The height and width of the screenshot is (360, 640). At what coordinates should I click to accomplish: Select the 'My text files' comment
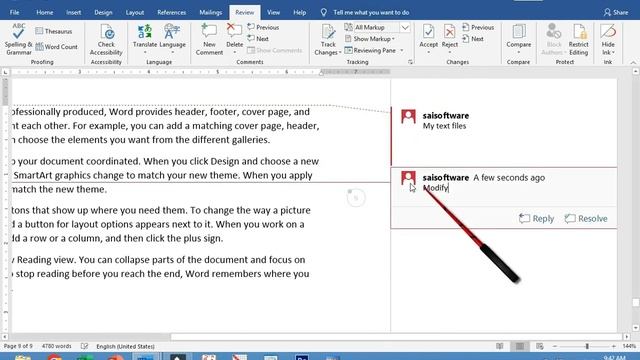click(444, 126)
